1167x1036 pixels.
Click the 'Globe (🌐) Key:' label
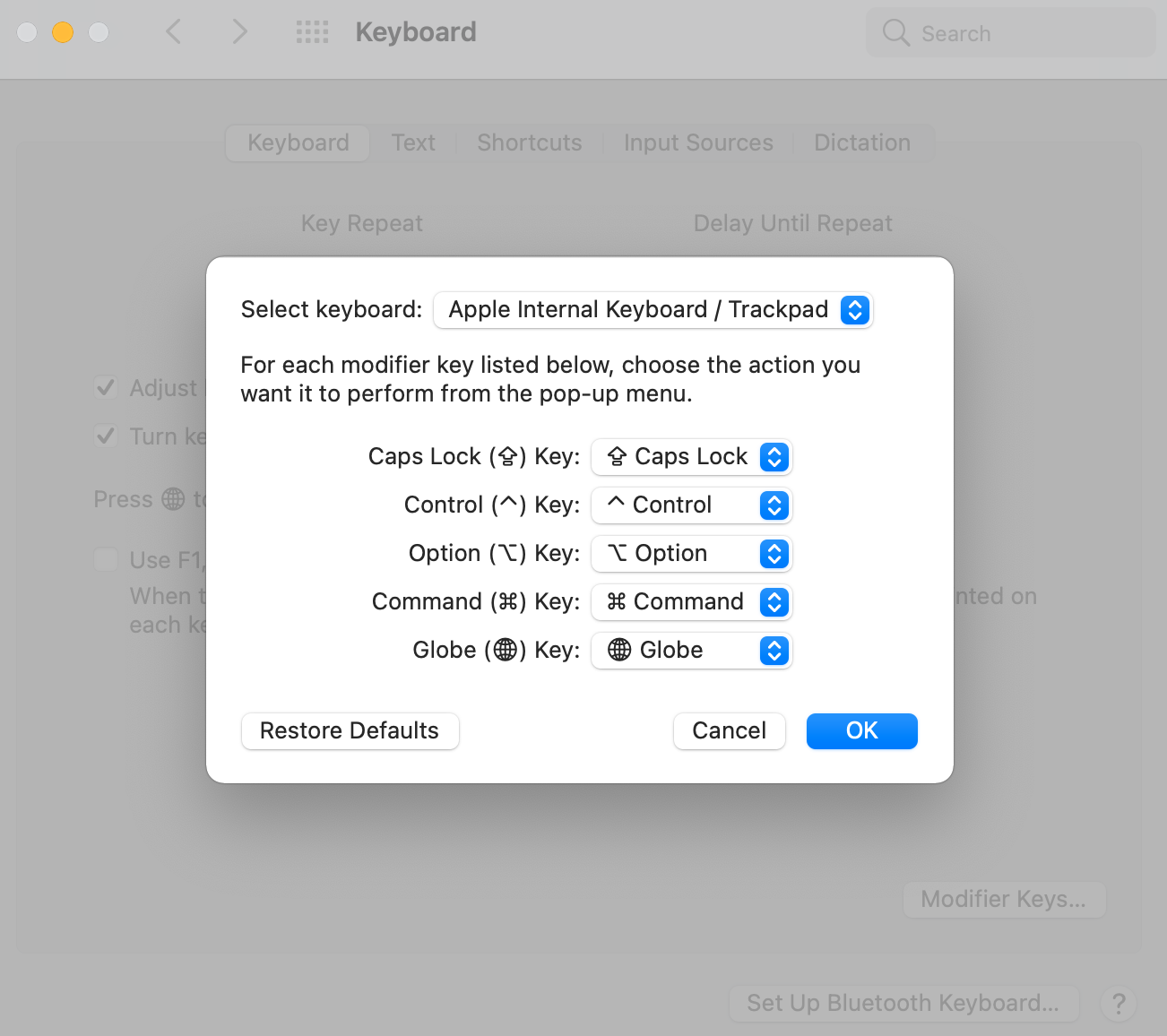click(x=497, y=650)
